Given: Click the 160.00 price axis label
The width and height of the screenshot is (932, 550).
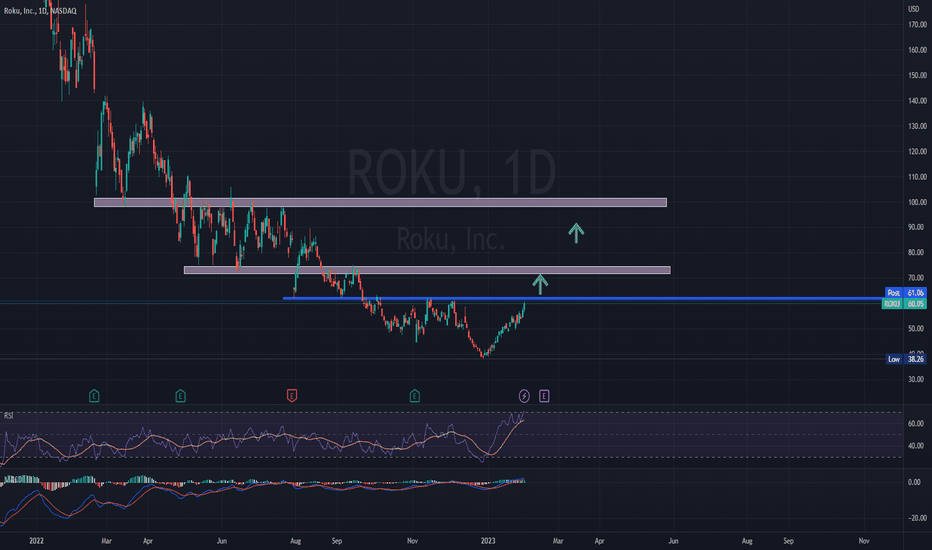Looking at the screenshot, I should pos(917,50).
